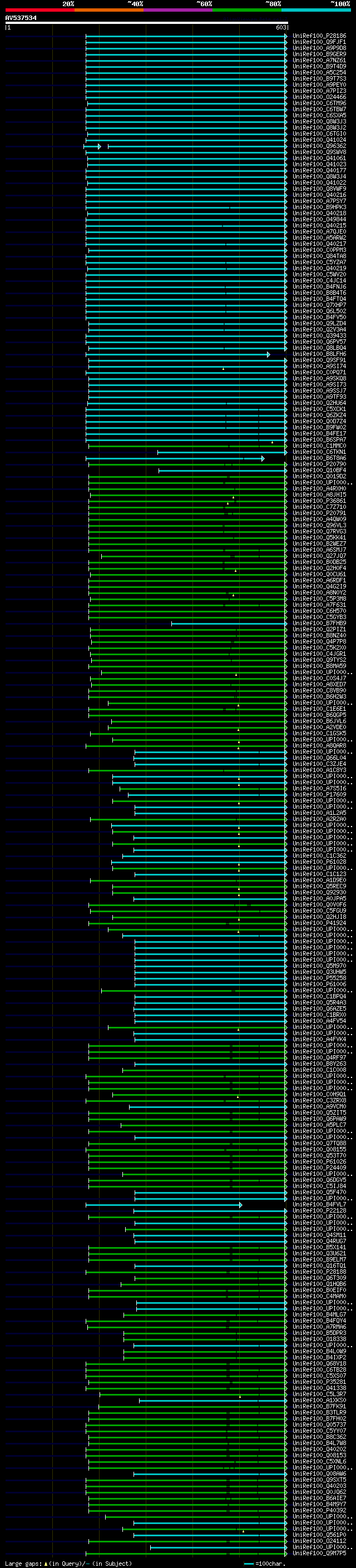Select the UniRef100_A9TF93 label

319,396
